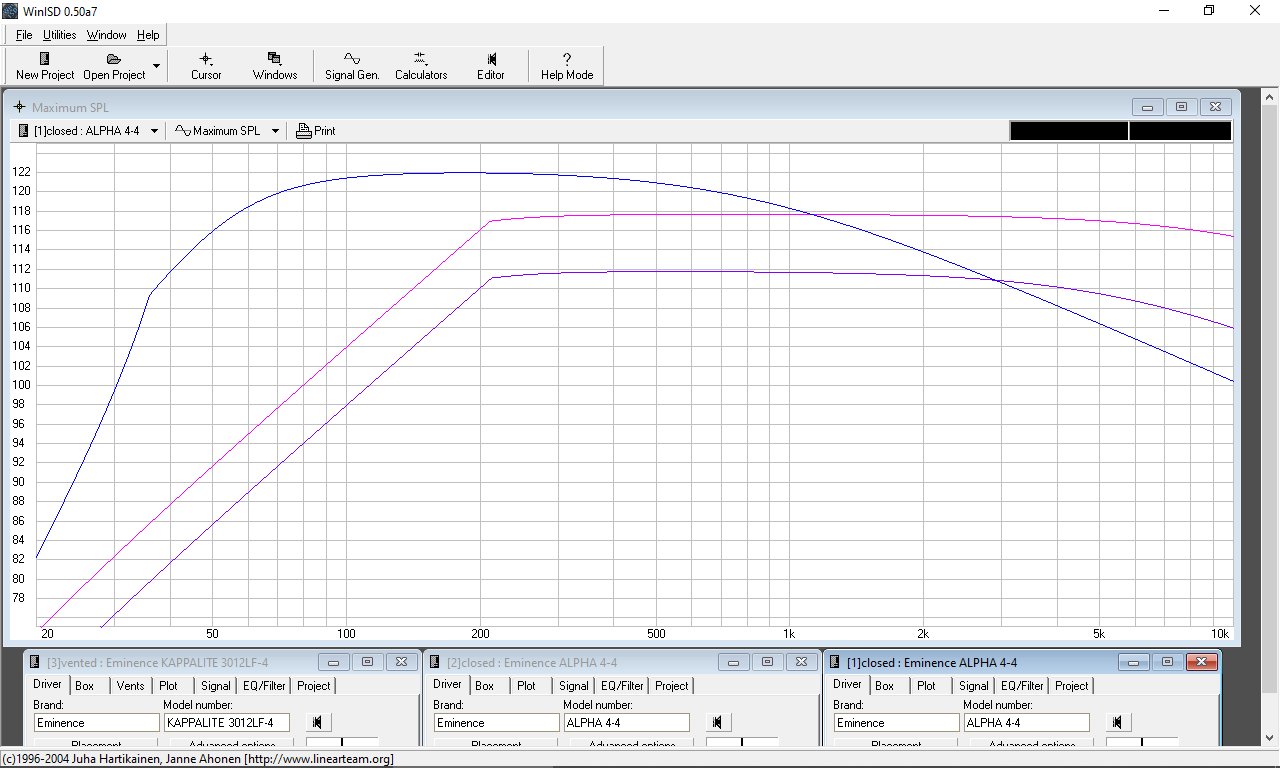Open EQ/Filter tab in KAPPALITE 3012LF-4 window
The image size is (1280, 768).
click(x=265, y=686)
